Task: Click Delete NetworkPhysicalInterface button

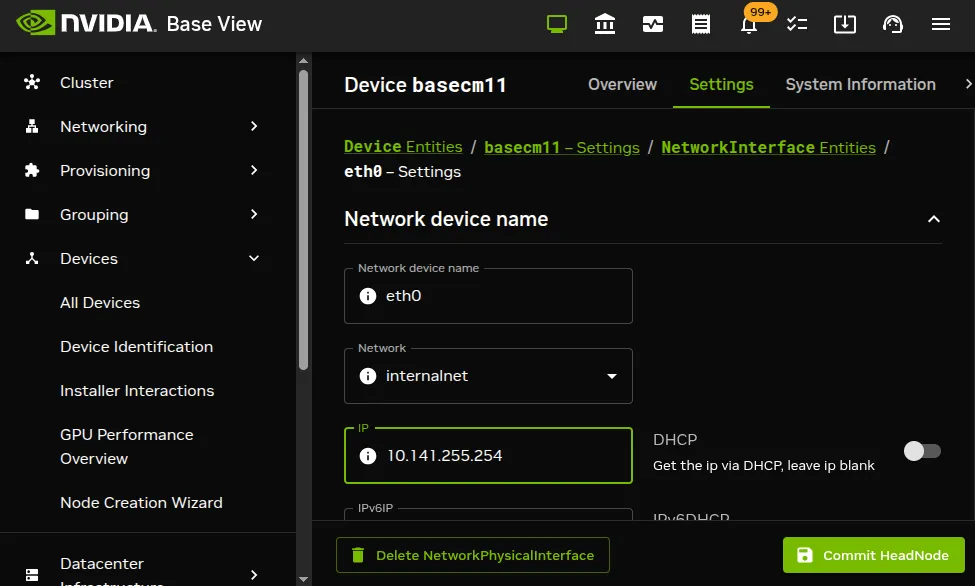Action: point(473,555)
